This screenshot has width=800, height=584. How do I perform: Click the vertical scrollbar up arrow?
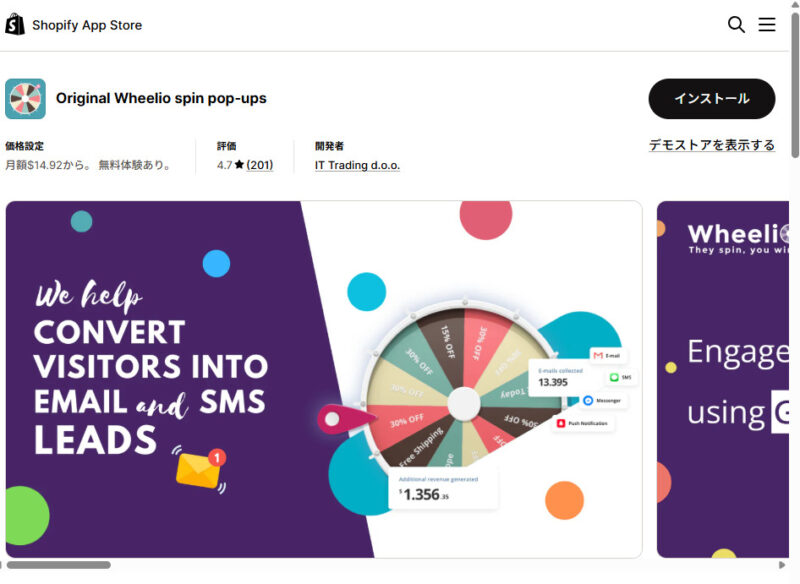pyautogui.click(x=795, y=6)
